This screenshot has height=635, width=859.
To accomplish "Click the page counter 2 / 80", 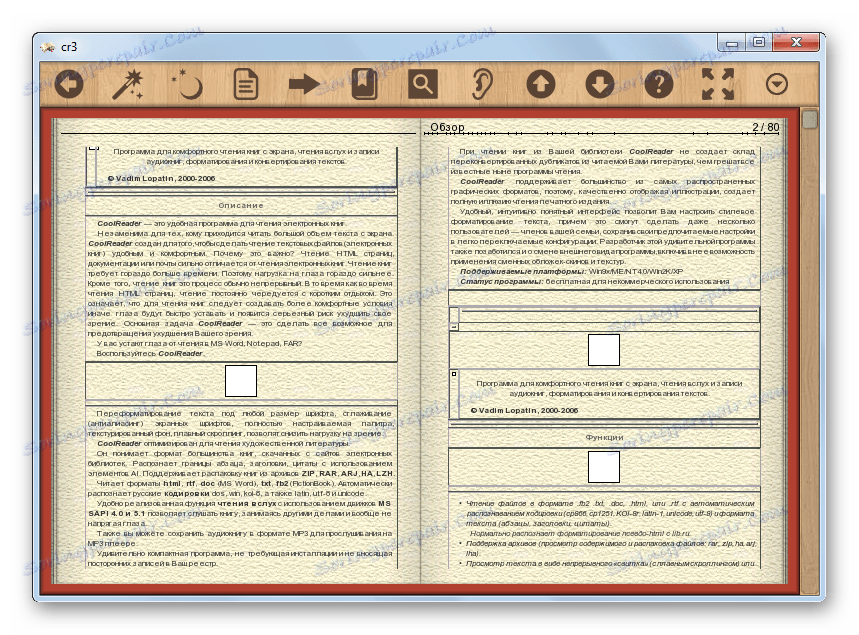I will coord(765,127).
